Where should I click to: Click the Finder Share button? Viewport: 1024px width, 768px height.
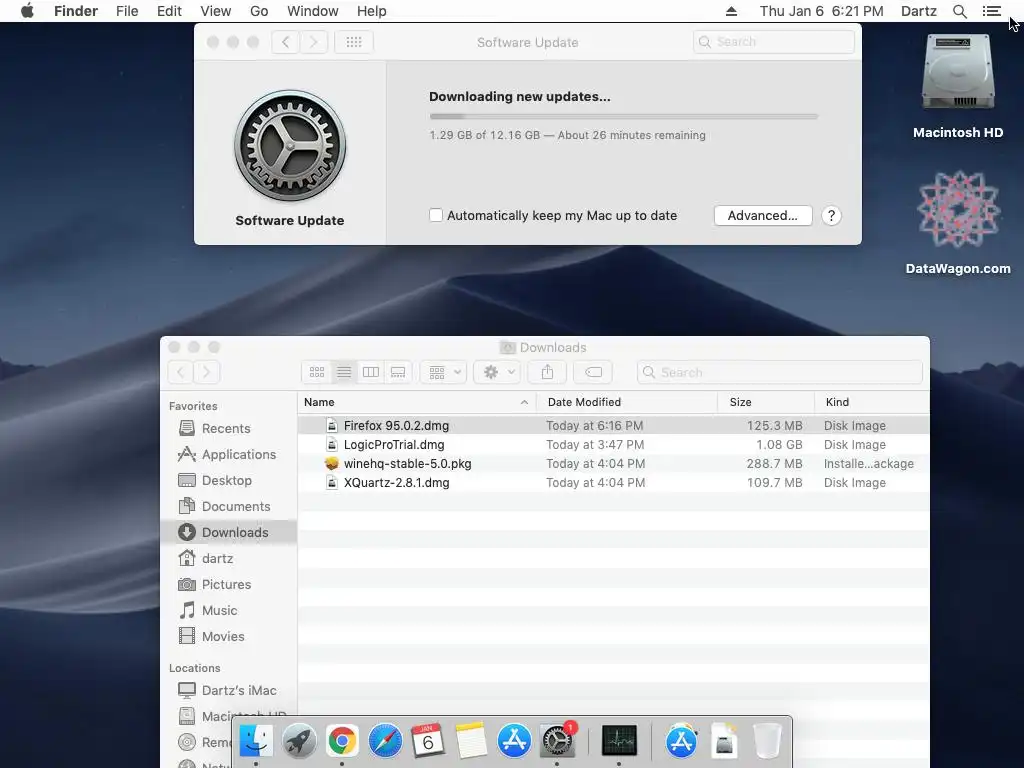click(547, 372)
